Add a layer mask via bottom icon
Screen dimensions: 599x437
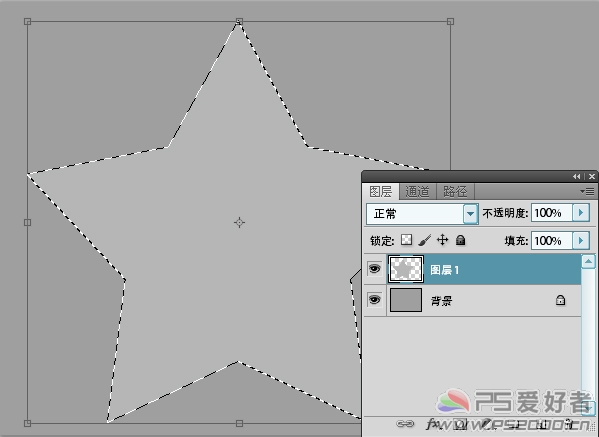point(461,424)
